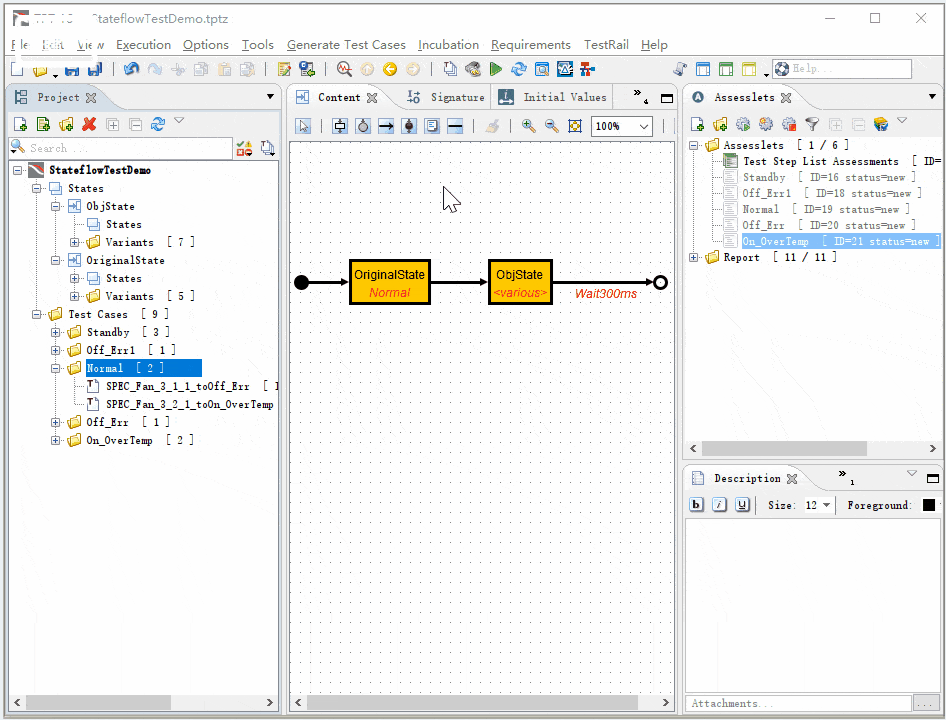The height and width of the screenshot is (720, 946).
Task: Open the Execution menu
Action: pos(144,45)
